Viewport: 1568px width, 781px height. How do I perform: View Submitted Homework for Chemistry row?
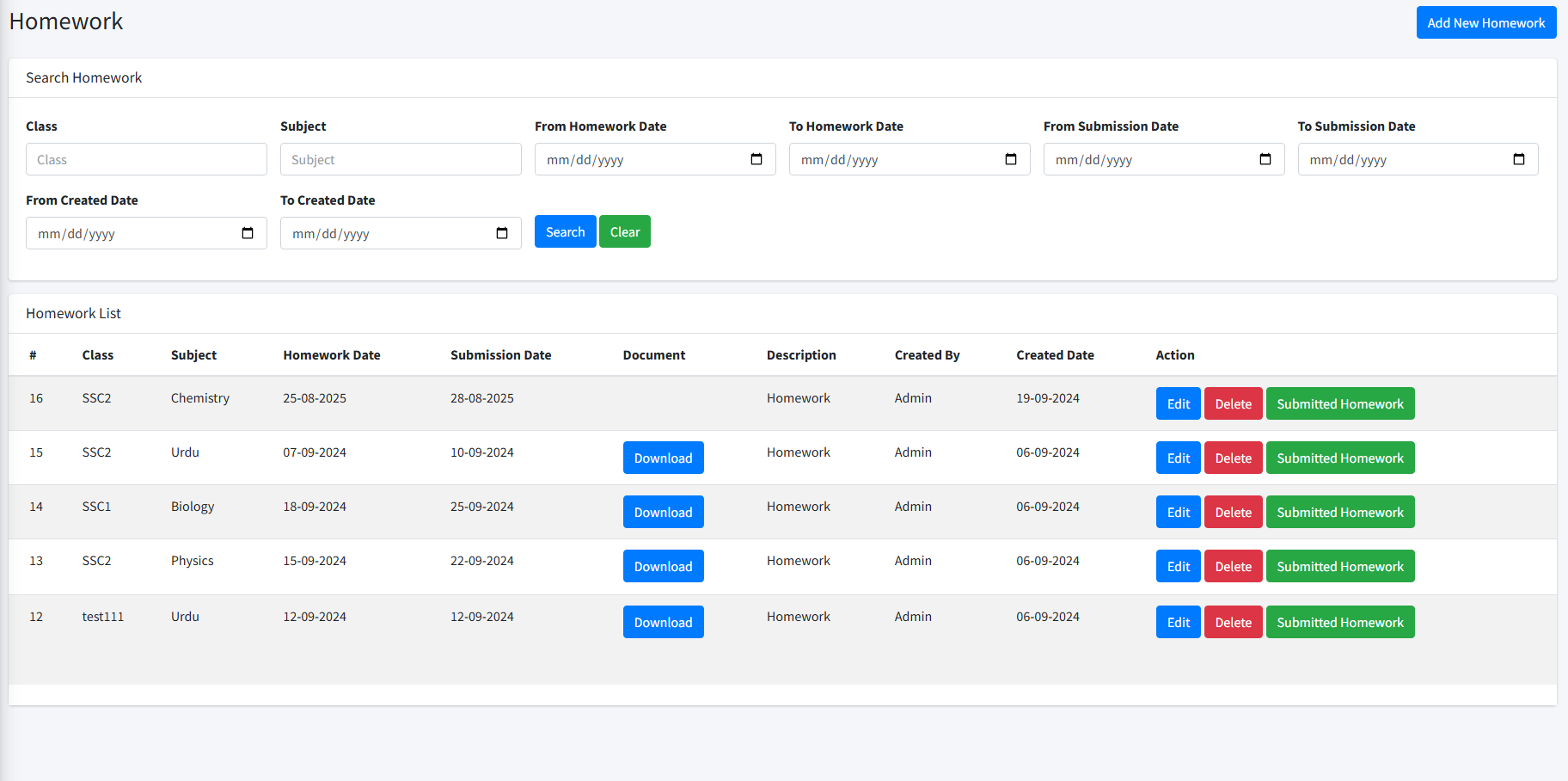[x=1339, y=404]
